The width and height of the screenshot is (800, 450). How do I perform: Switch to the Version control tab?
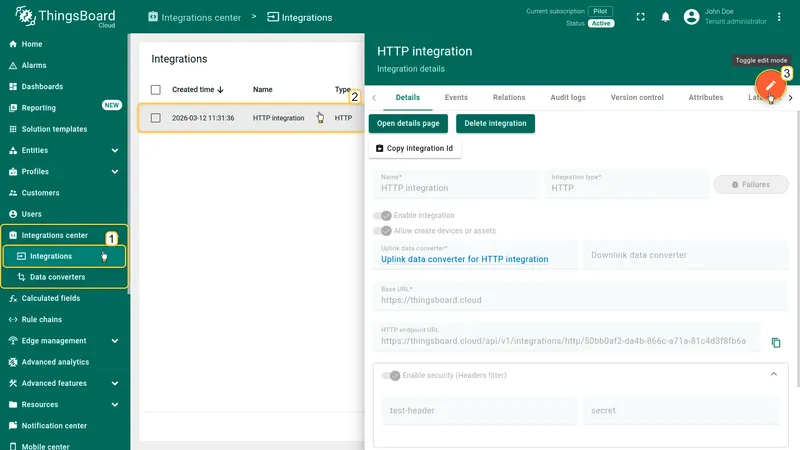637,97
